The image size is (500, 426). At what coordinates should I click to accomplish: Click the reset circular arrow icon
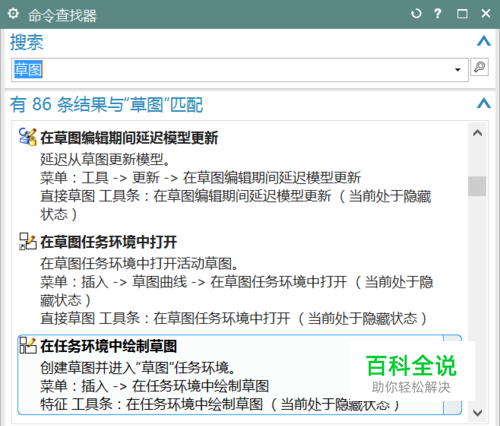[x=416, y=14]
